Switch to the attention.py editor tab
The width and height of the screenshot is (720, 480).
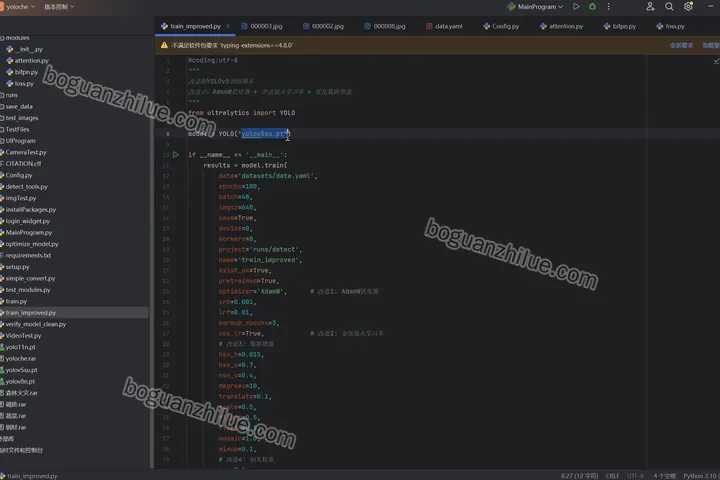tap(562, 26)
